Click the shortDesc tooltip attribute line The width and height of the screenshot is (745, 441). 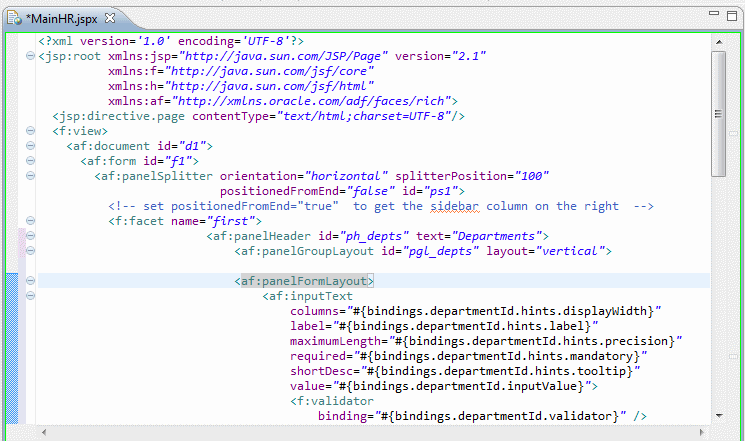465,371
